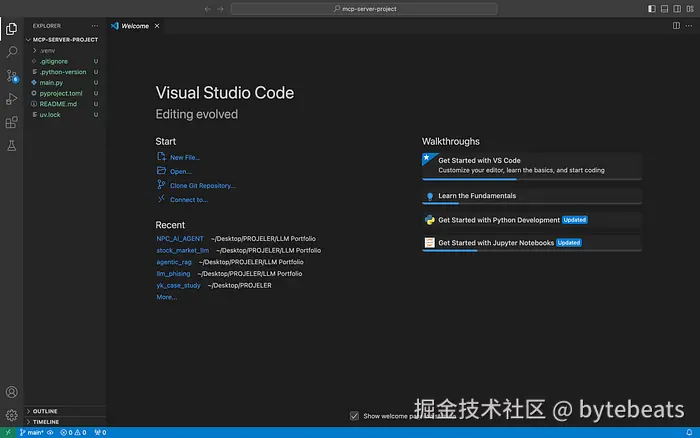Viewport: 700px width, 438px height.
Task: Expand the Outline section
Action: coord(45,411)
